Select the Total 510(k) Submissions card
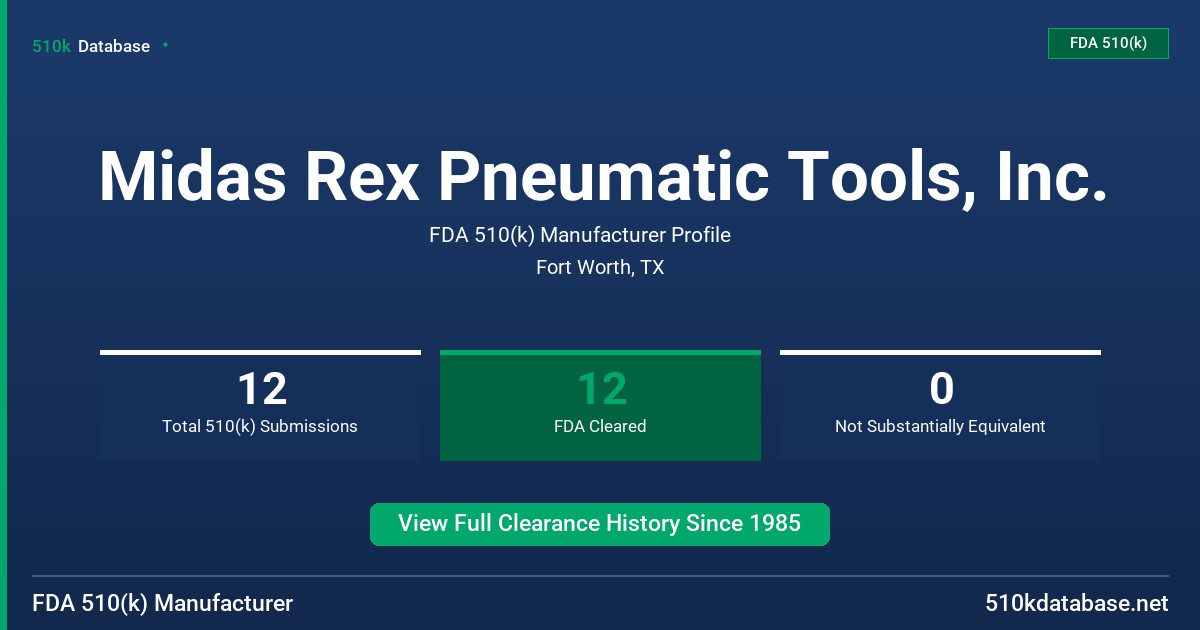The width and height of the screenshot is (1200, 630). (x=260, y=405)
